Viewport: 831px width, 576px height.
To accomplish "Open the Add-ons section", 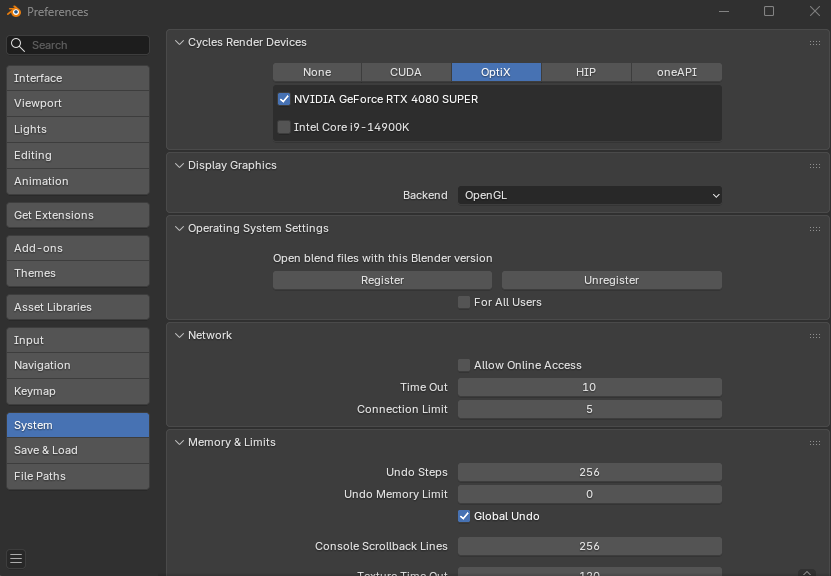I will 78,248.
